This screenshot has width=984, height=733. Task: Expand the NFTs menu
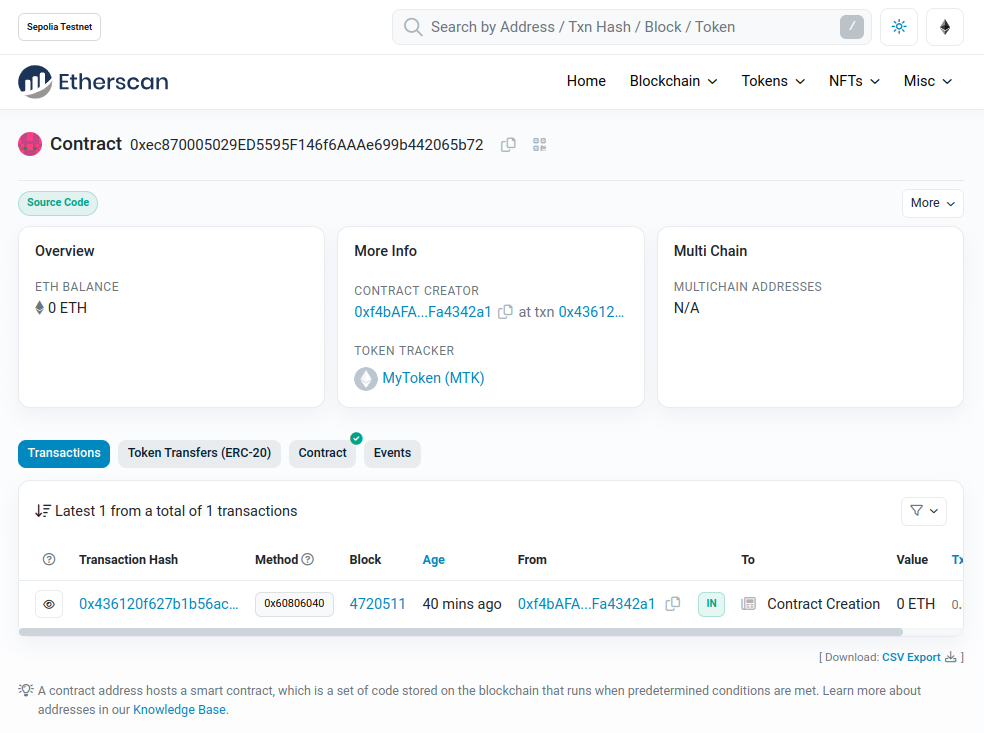tap(854, 82)
